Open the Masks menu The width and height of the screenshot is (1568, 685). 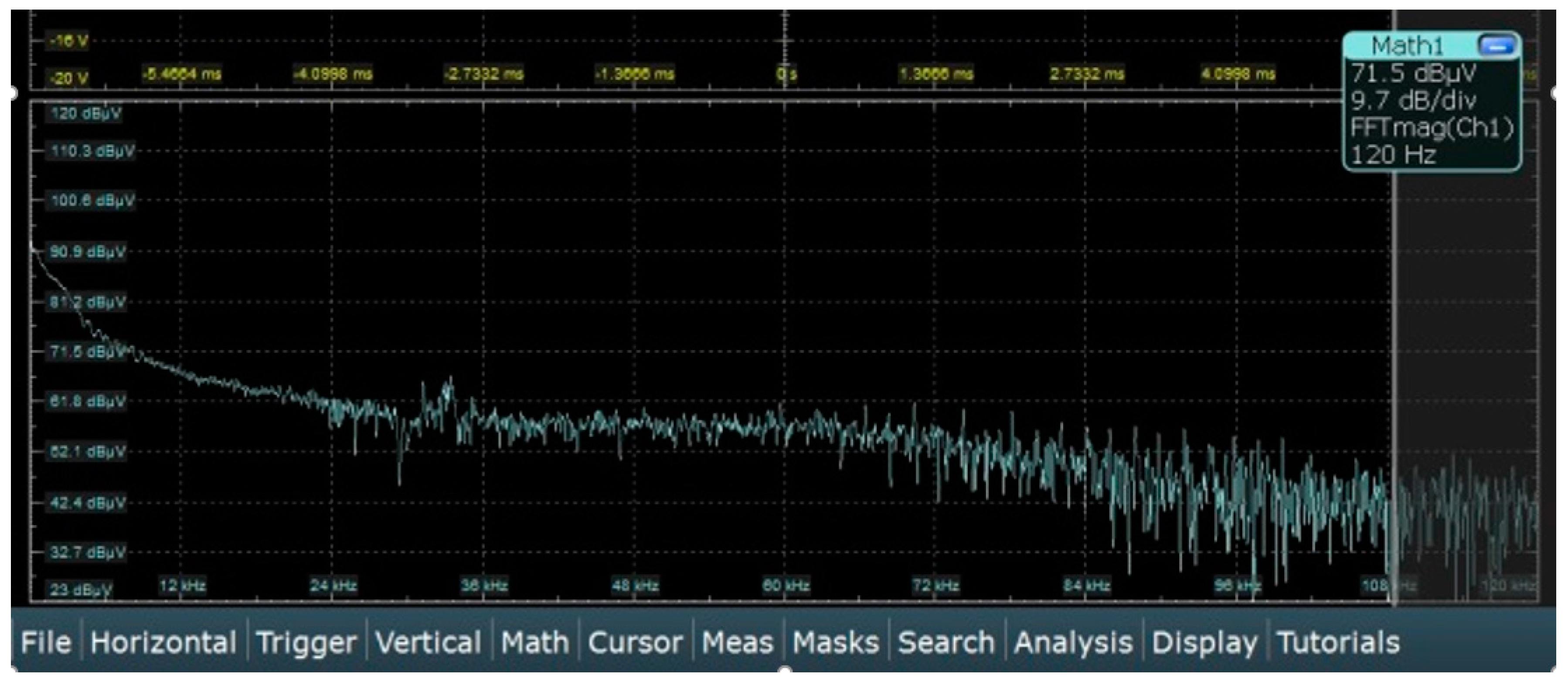(x=836, y=642)
